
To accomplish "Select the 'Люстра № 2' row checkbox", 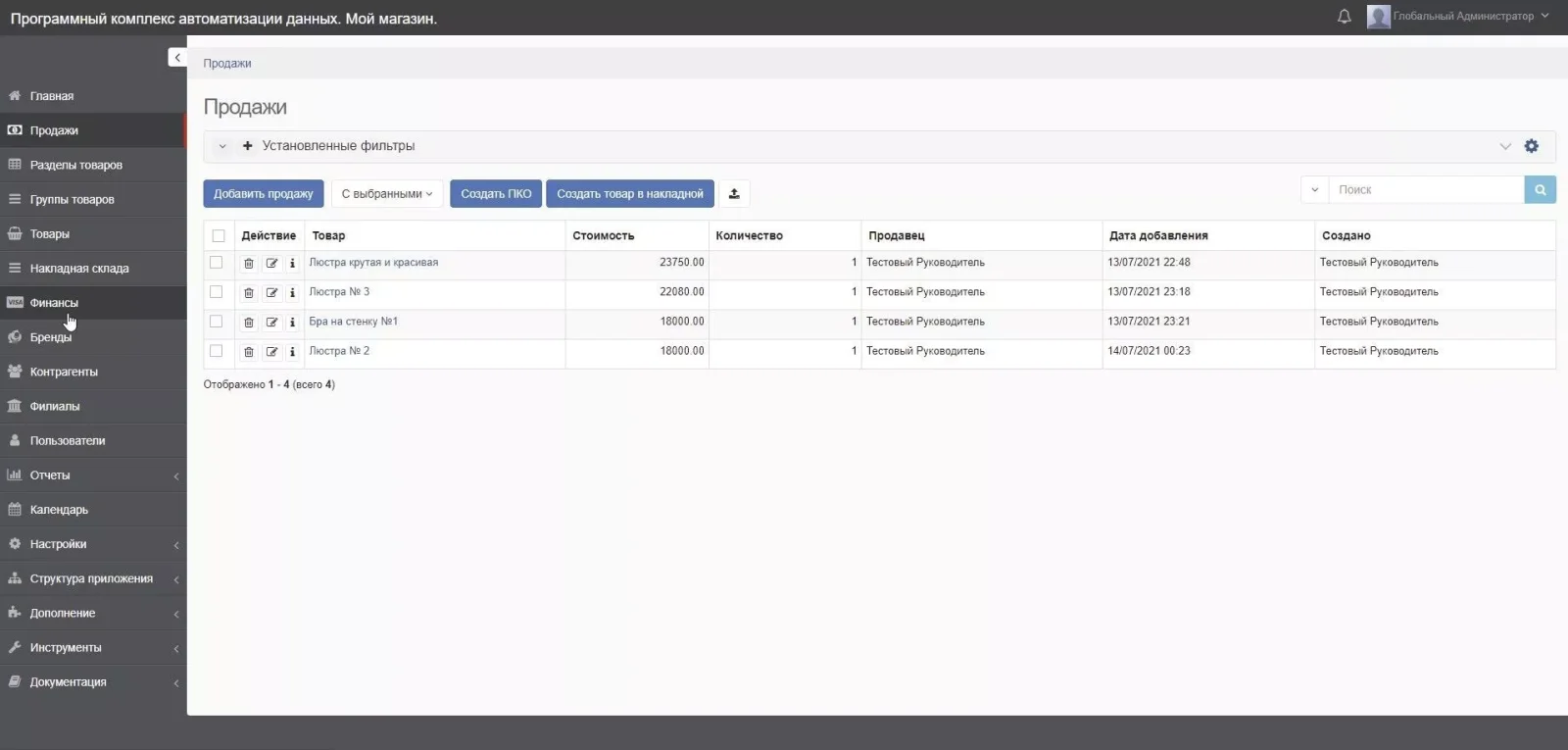I will [217, 351].
